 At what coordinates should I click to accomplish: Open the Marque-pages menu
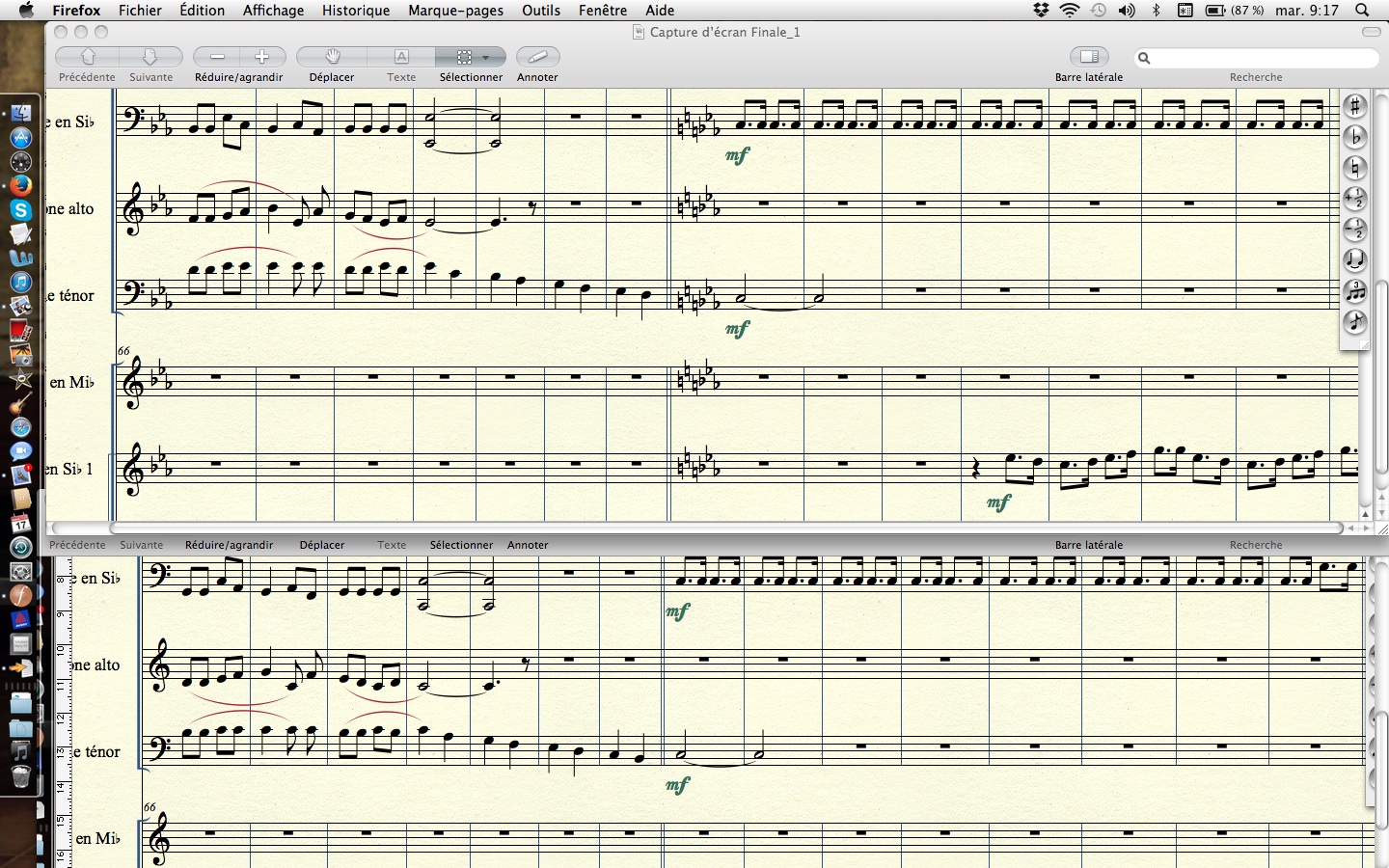[x=455, y=11]
